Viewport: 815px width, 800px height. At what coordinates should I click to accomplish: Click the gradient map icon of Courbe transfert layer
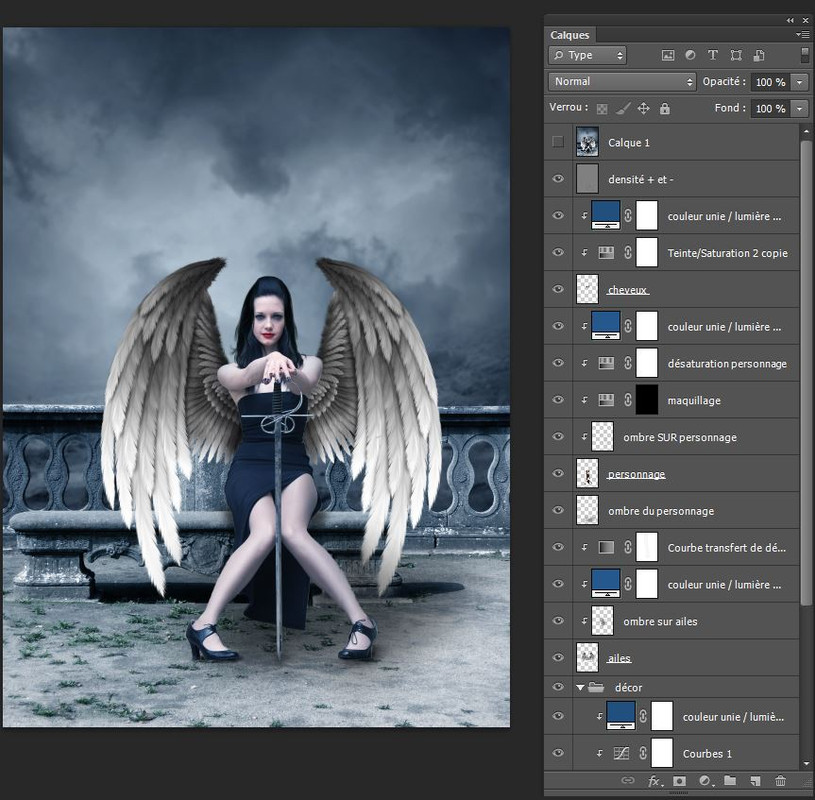coord(606,547)
